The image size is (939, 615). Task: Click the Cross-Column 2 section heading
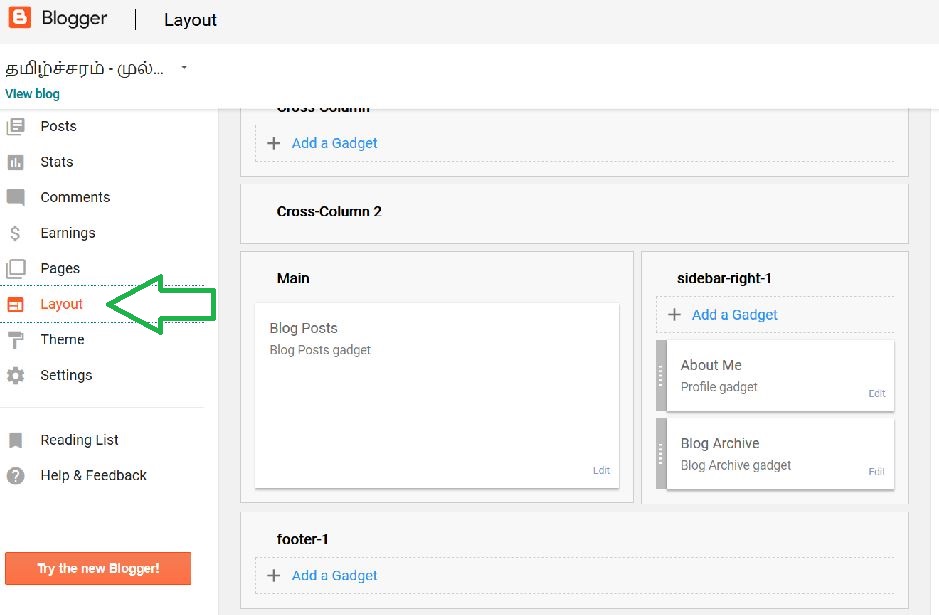(329, 211)
